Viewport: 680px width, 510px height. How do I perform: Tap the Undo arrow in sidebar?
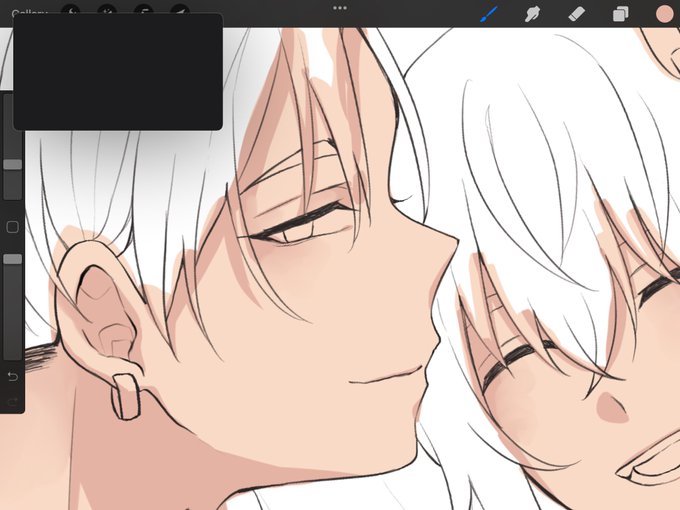(x=12, y=376)
